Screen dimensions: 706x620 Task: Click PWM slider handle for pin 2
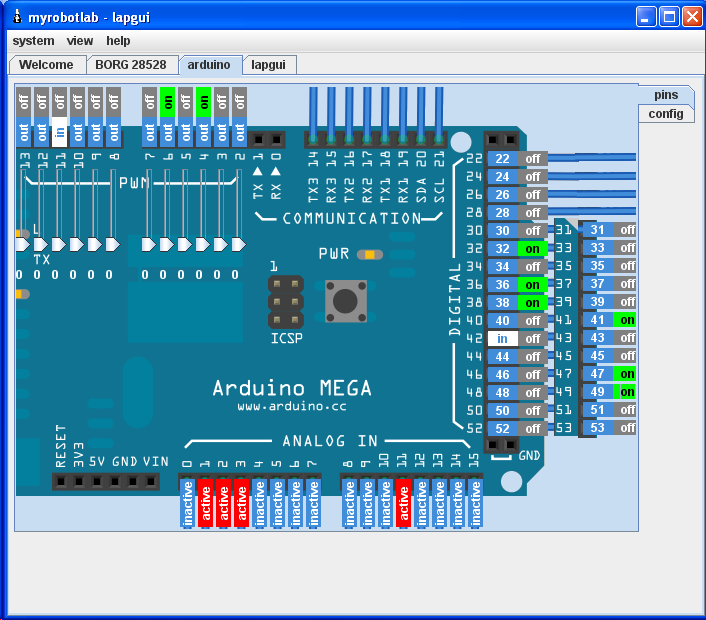pyautogui.click(x=239, y=244)
